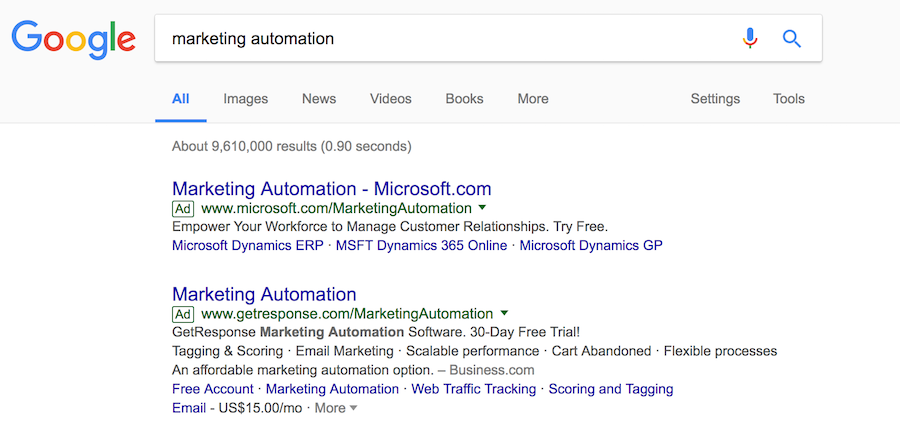Image resolution: width=900 pixels, height=438 pixels.
Task: Expand dropdown arrow next to getresponse.com URL
Action: (504, 313)
